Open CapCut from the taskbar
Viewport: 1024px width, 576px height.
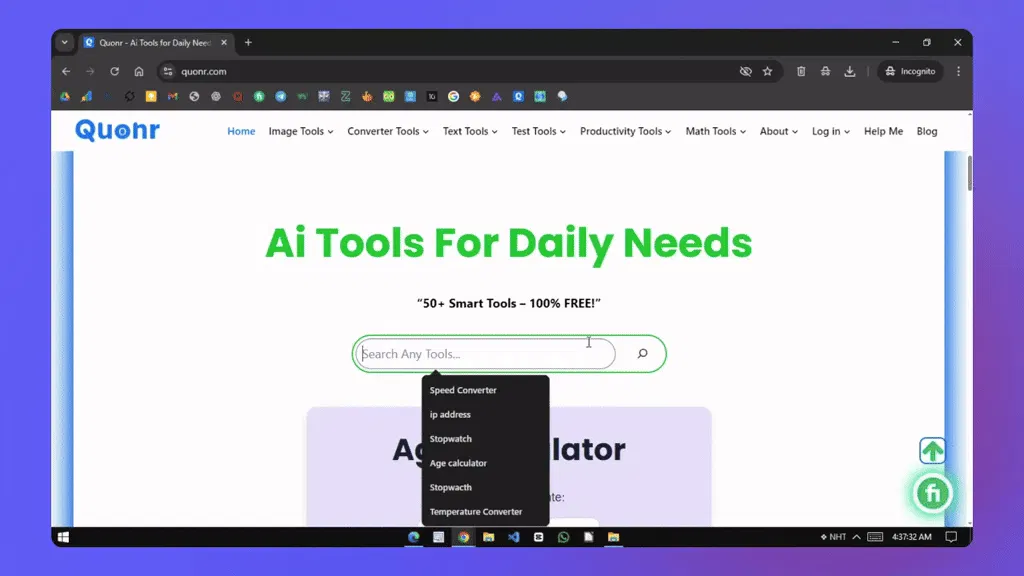(538, 537)
